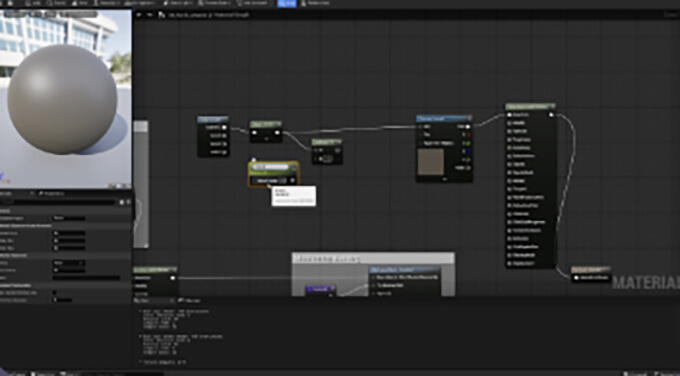Image resolution: width=680 pixels, height=376 pixels.
Task: Switch to the Parameters tab
Action: coord(51,193)
